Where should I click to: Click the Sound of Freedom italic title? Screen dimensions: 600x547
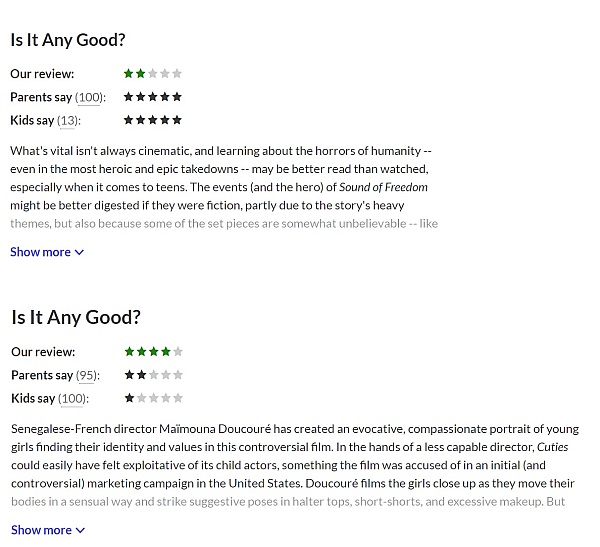383,187
